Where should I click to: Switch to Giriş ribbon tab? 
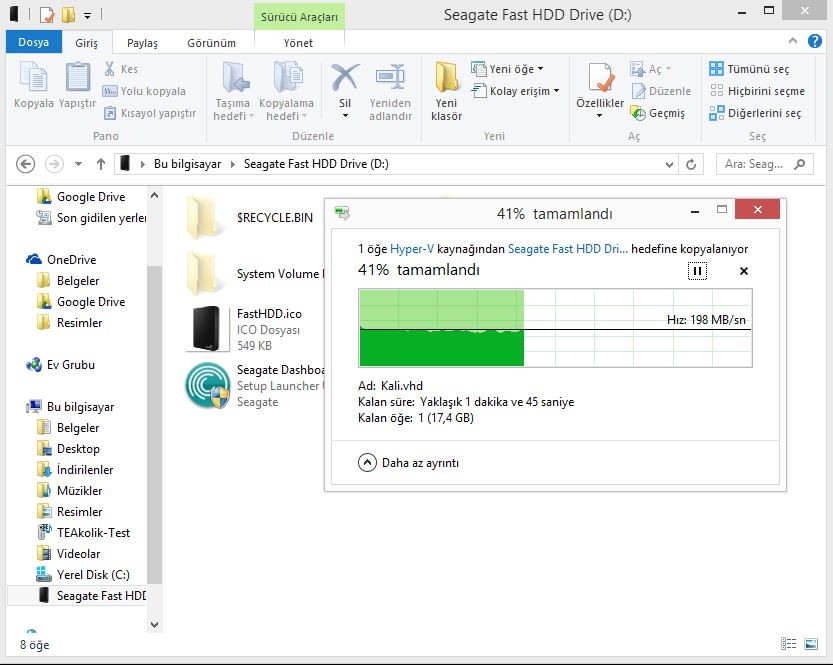click(86, 43)
